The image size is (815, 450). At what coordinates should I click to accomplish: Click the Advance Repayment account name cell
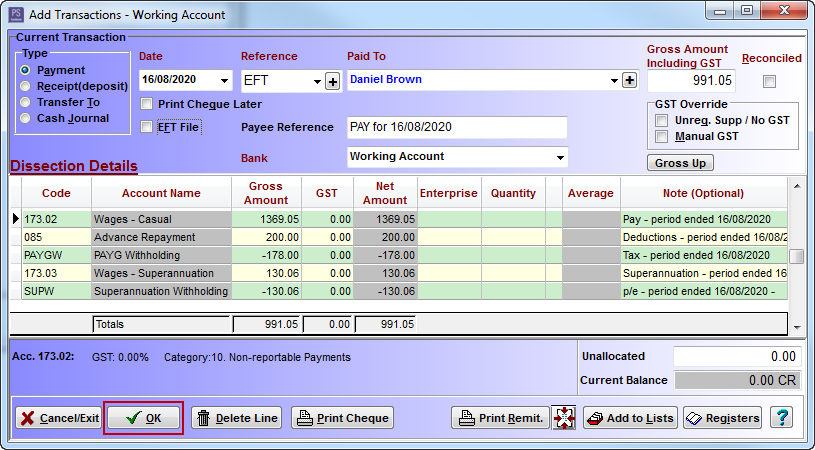tap(162, 237)
